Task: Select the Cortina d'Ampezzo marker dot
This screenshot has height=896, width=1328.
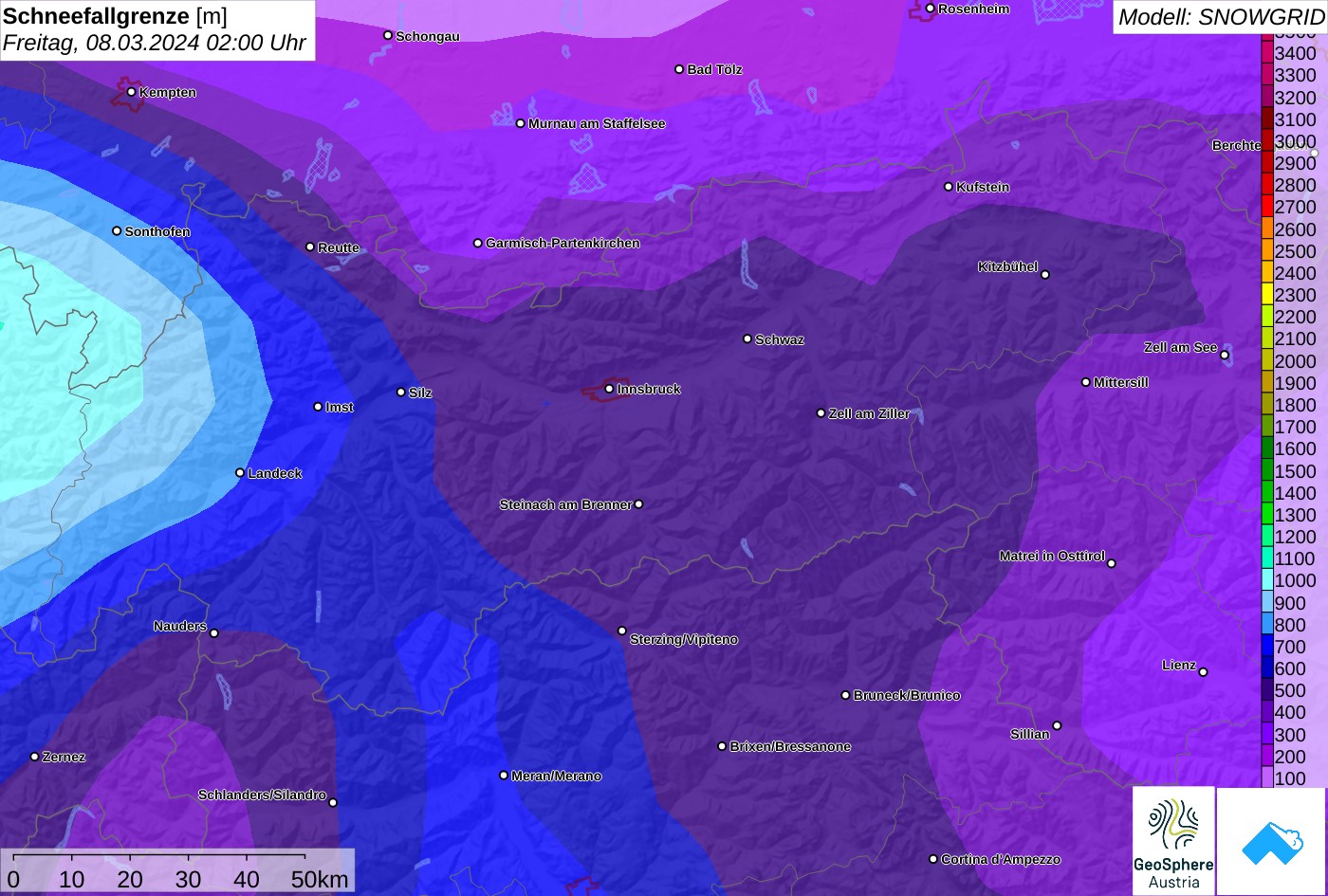Action: [933, 859]
